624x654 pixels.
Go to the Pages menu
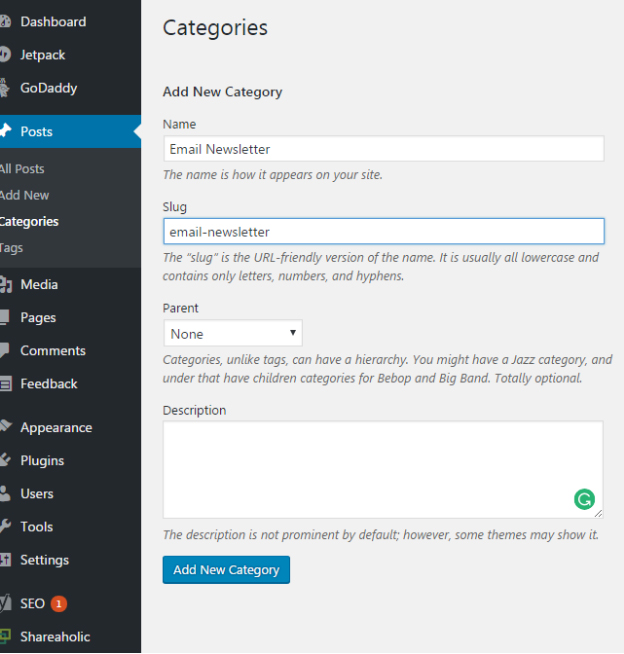click(x=38, y=318)
